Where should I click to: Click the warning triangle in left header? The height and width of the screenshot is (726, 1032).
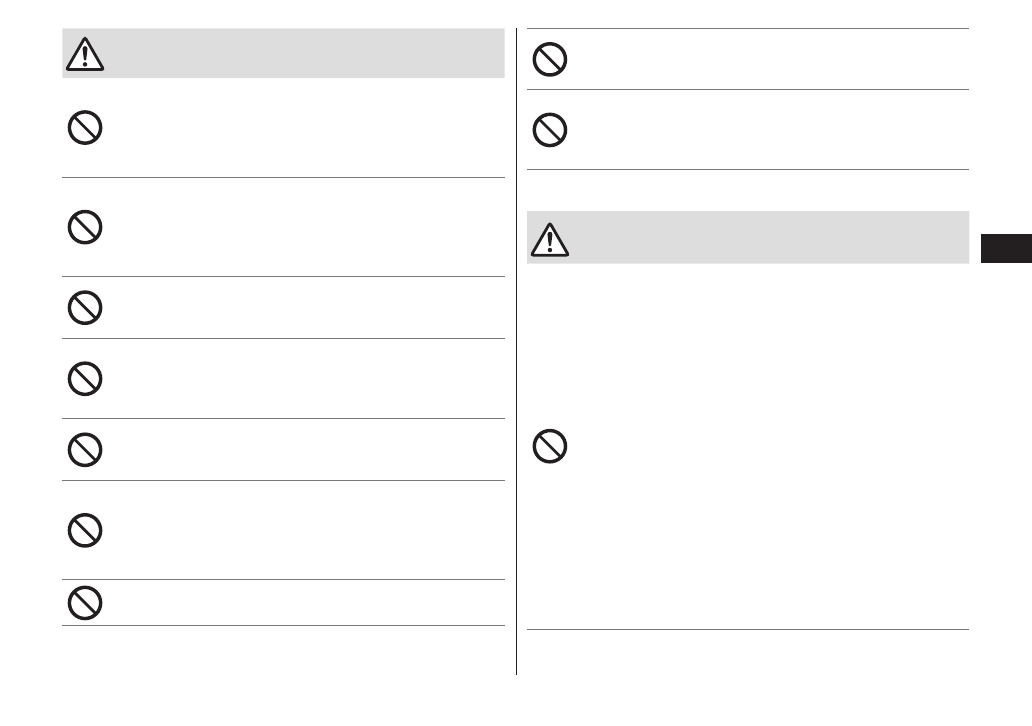coord(86,56)
